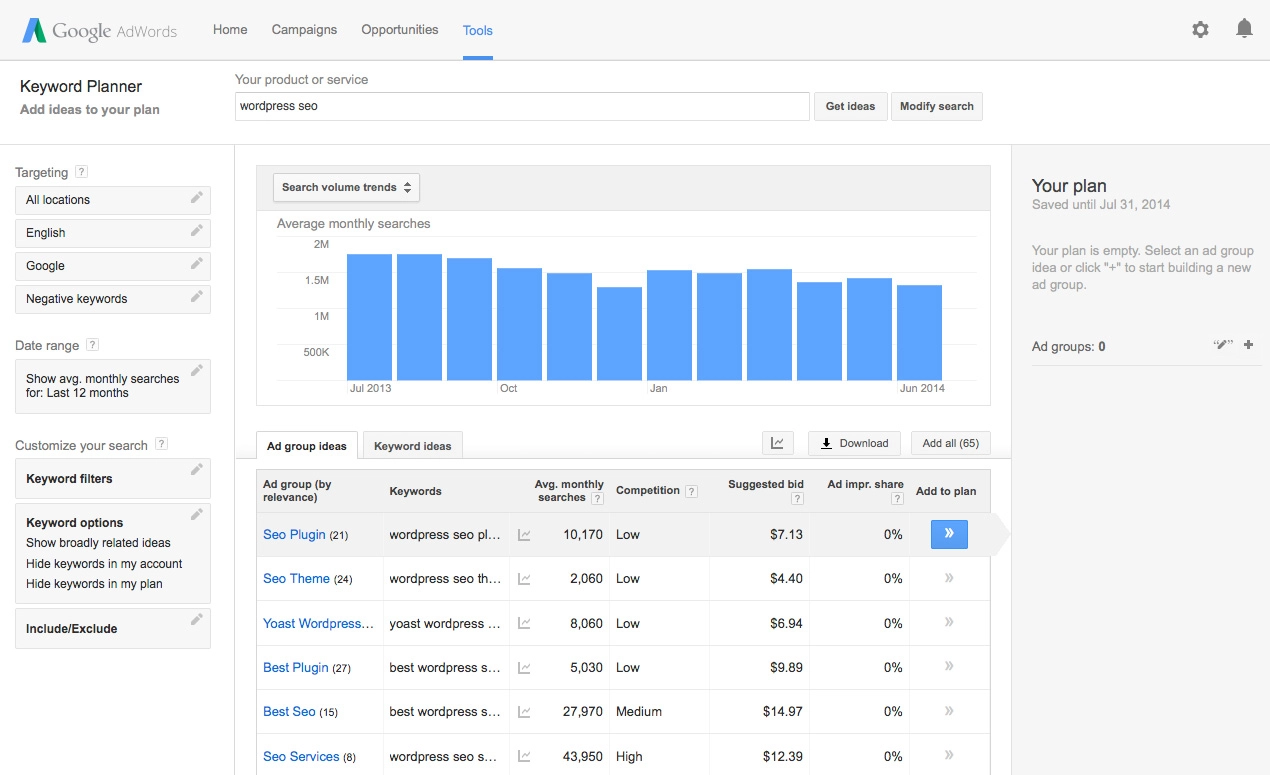Add Best Seo group to plan

tap(949, 711)
